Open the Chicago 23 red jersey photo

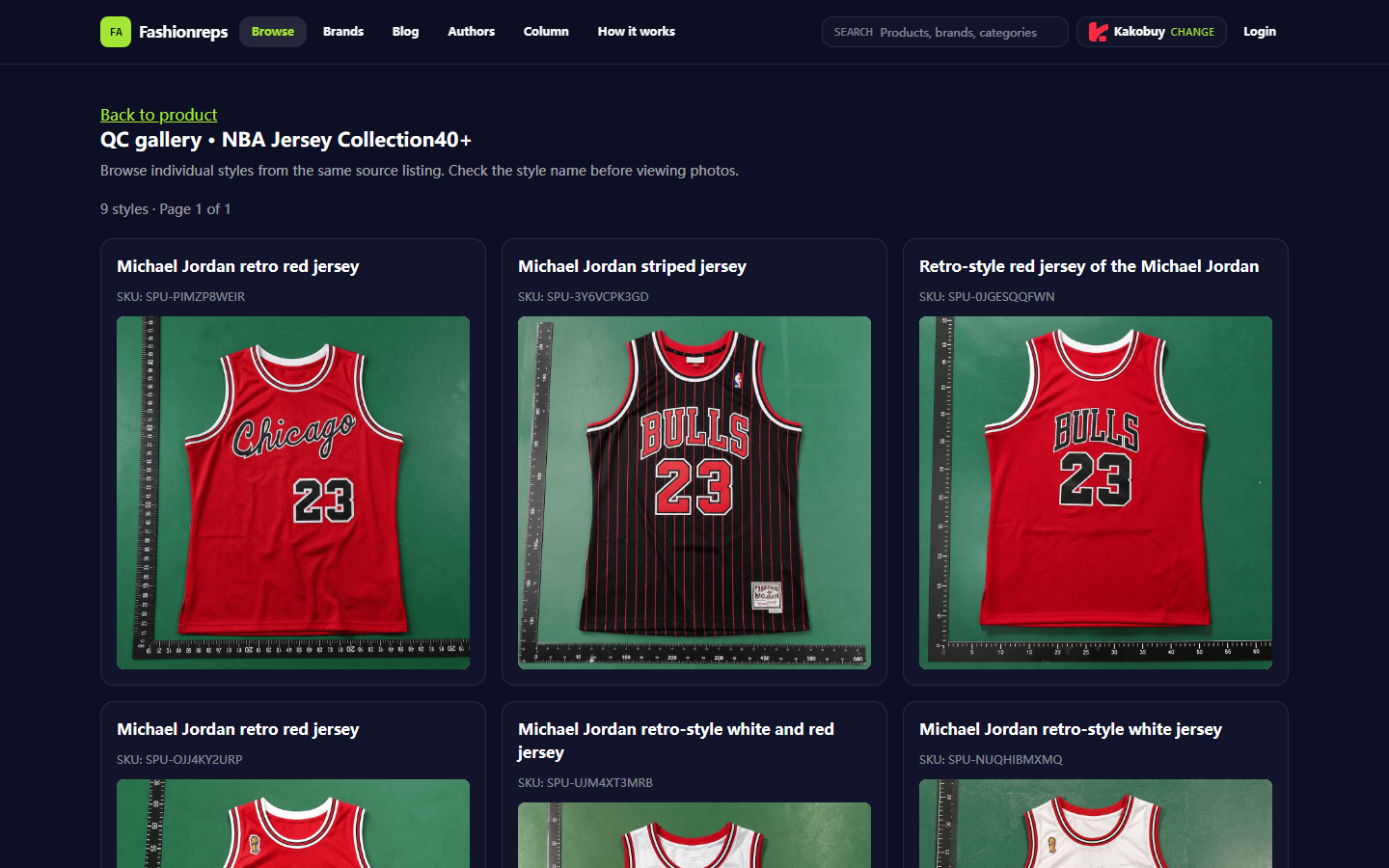pos(293,493)
